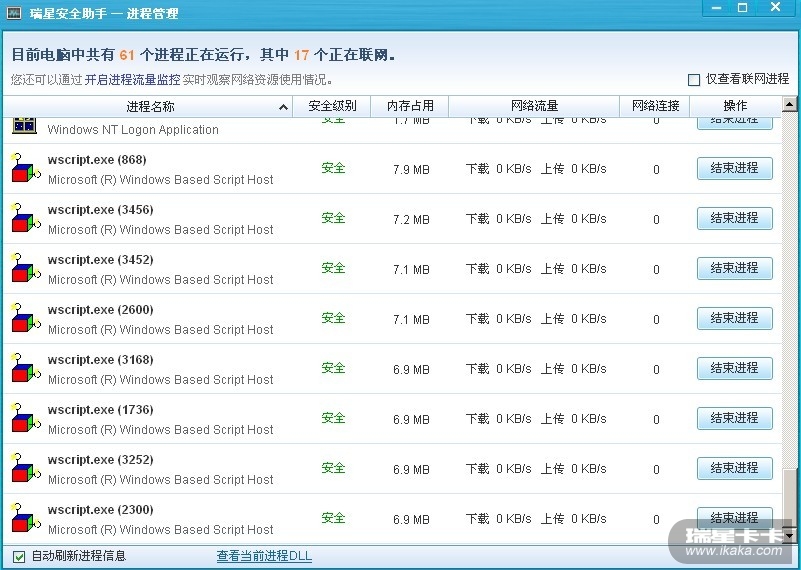Open 查看当前进程DLL link
This screenshot has height=570, width=801.
coord(264,556)
